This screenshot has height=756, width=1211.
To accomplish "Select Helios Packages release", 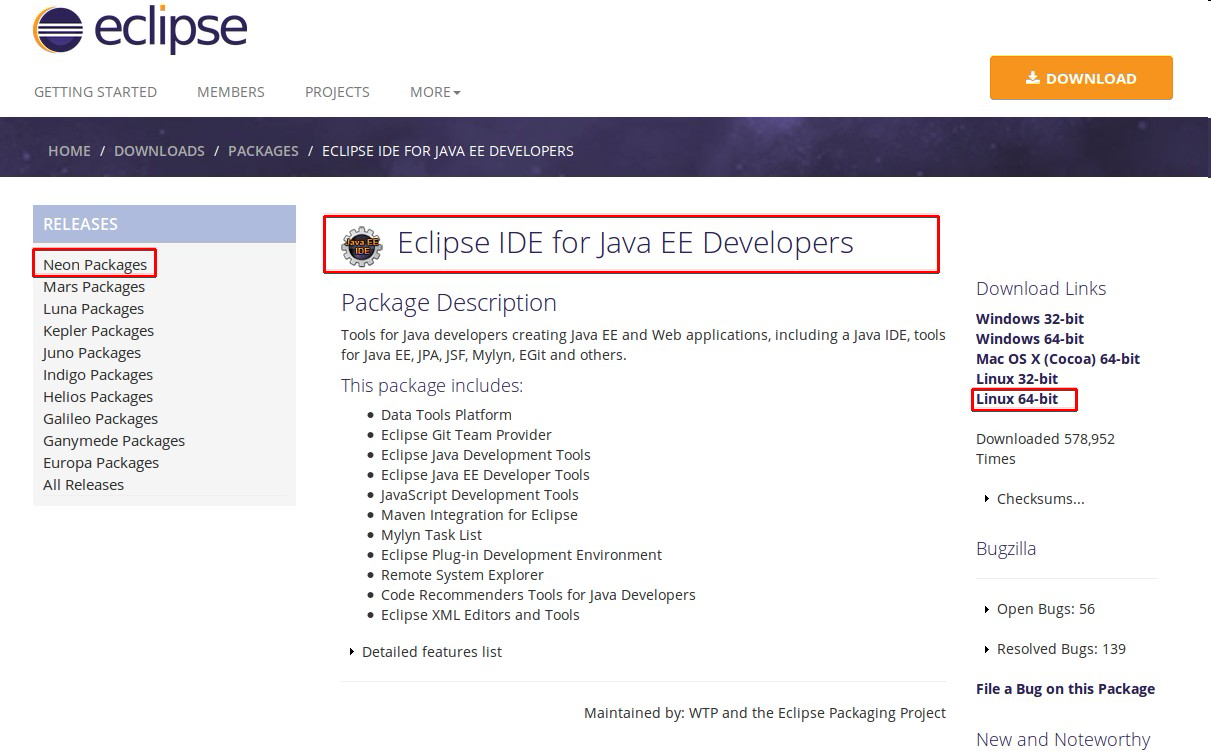I will (x=98, y=397).
